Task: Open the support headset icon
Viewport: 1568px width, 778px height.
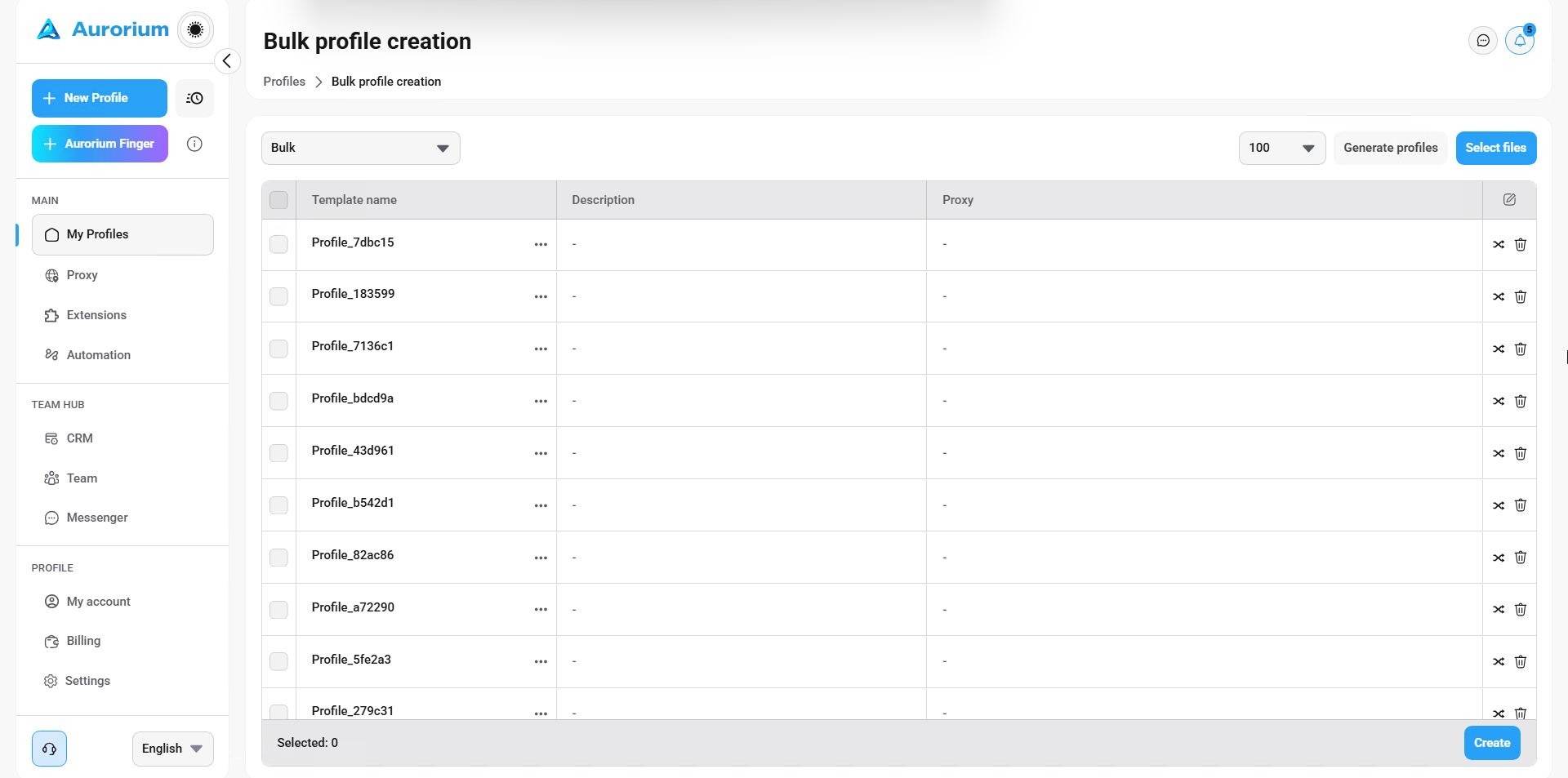Action: click(x=49, y=749)
